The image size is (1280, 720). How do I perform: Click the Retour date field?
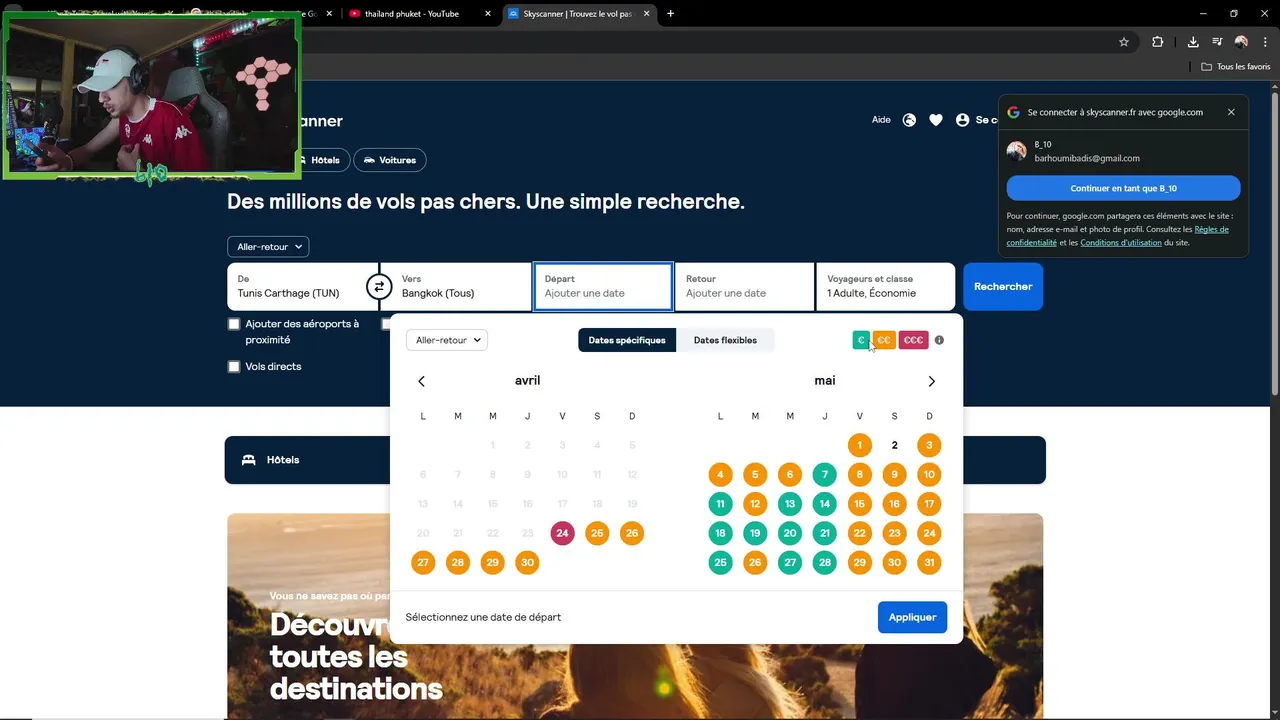click(744, 287)
